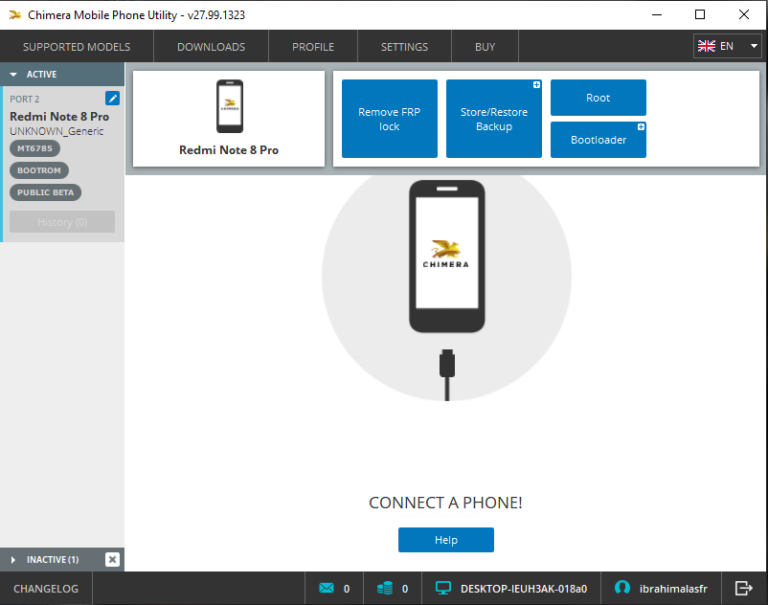
Task: Click the desktop computer monitor icon
Action: (443, 588)
